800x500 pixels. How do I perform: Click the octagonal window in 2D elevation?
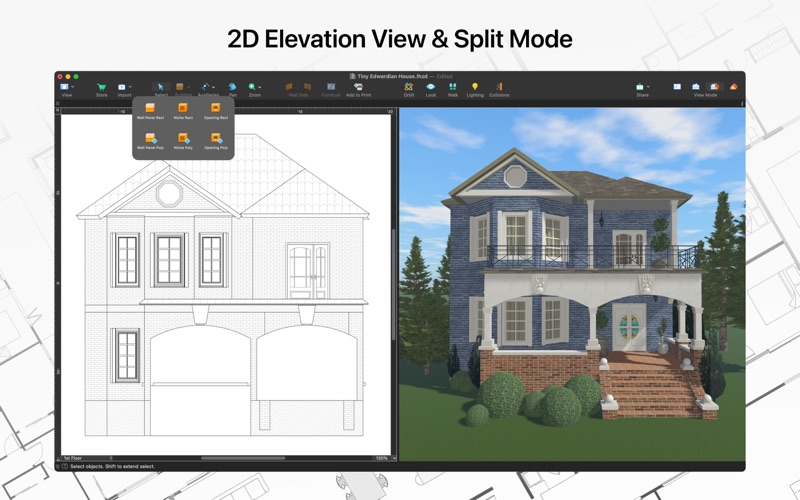point(169,193)
